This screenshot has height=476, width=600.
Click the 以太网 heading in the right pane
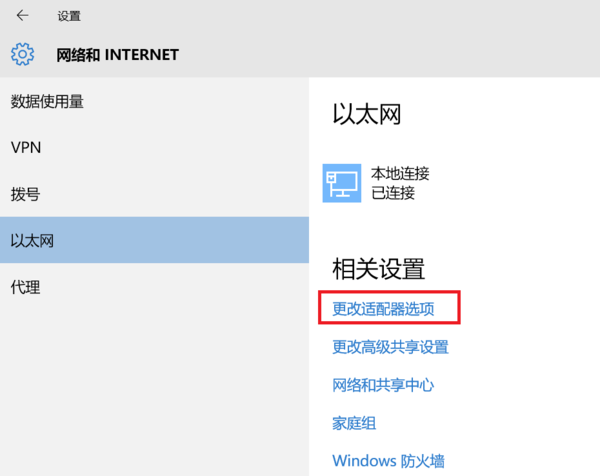366,114
